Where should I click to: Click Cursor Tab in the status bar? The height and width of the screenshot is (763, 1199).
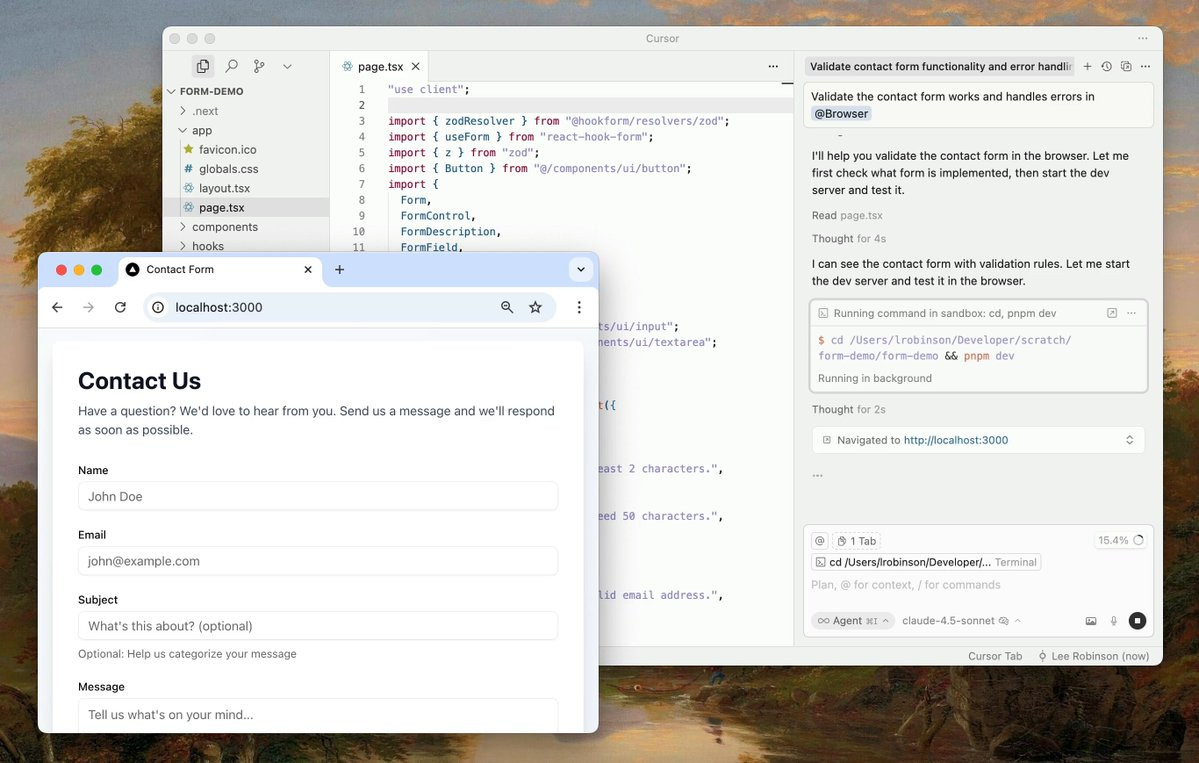[x=995, y=656]
